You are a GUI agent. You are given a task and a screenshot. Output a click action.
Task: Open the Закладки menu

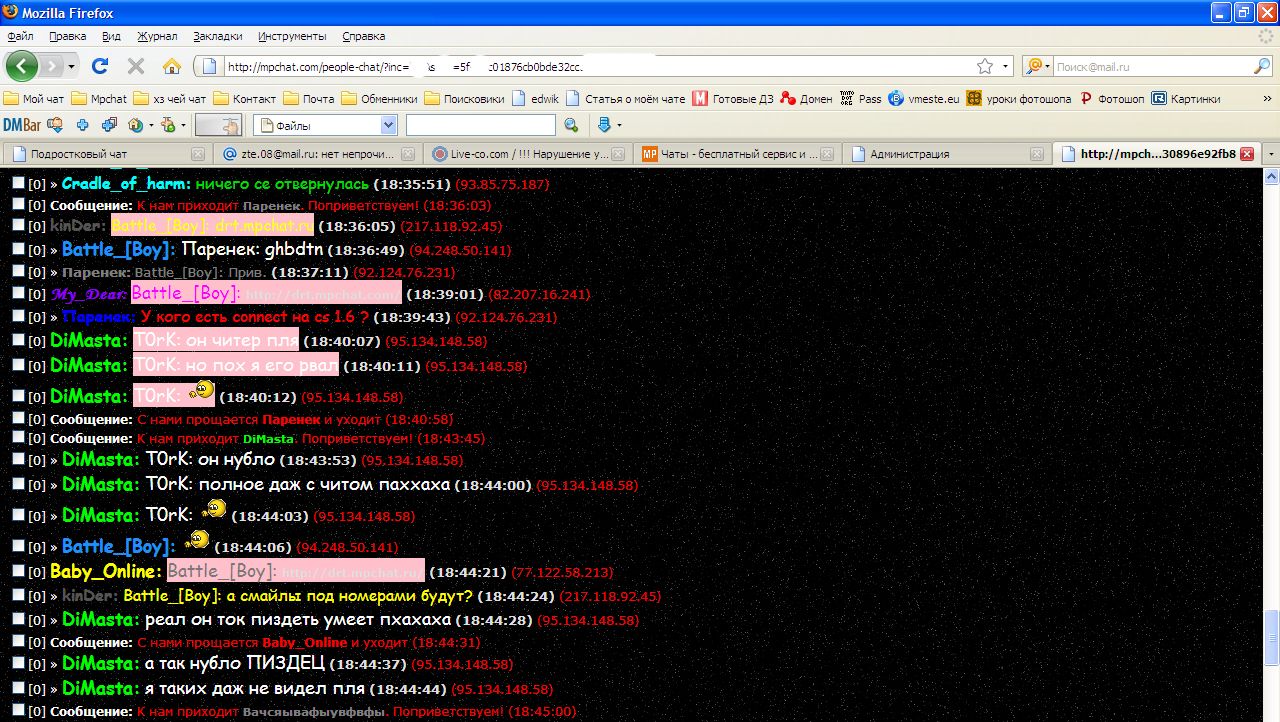point(217,36)
